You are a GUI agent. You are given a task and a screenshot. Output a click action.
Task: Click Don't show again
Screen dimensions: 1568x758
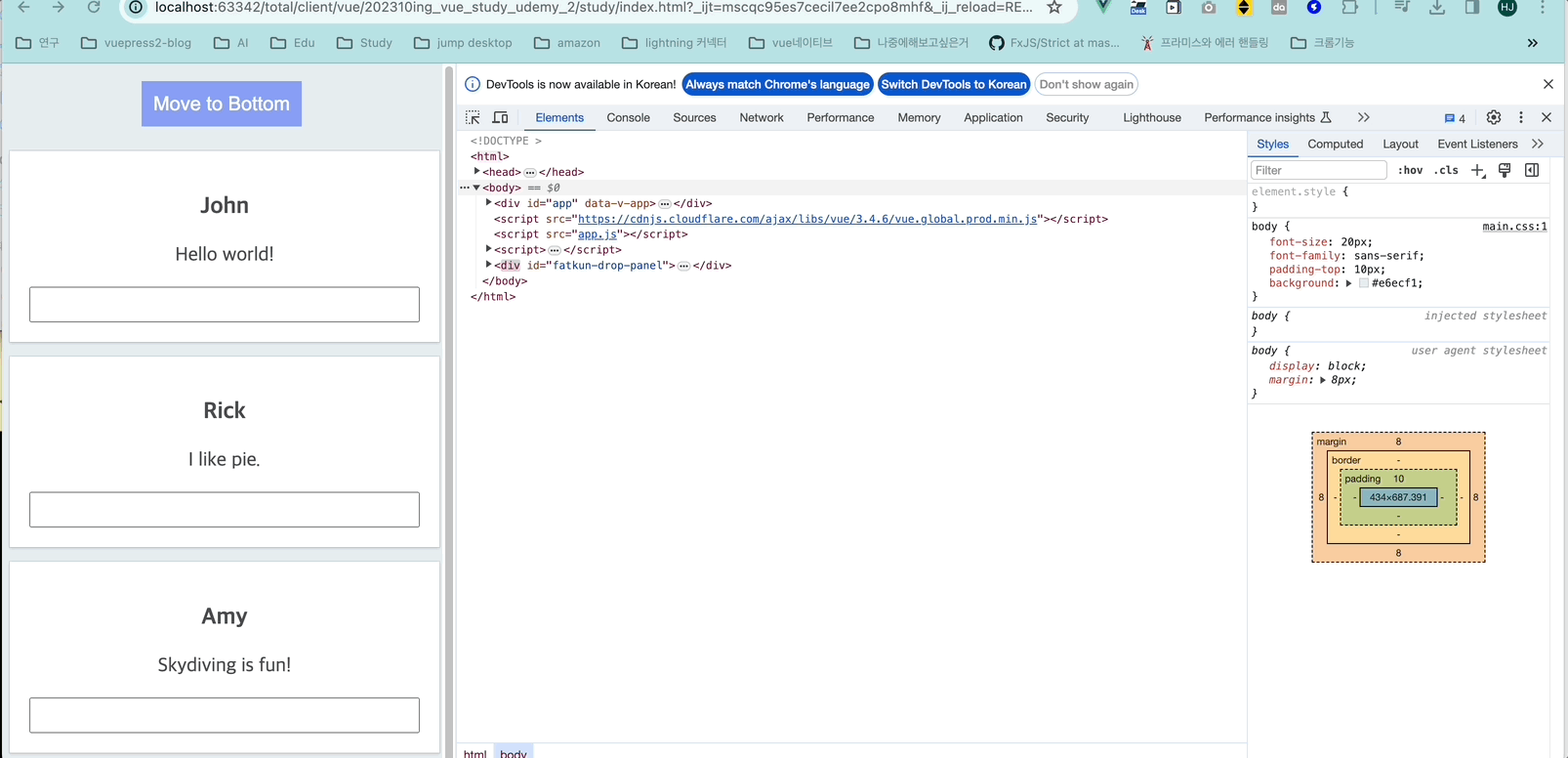coord(1087,84)
